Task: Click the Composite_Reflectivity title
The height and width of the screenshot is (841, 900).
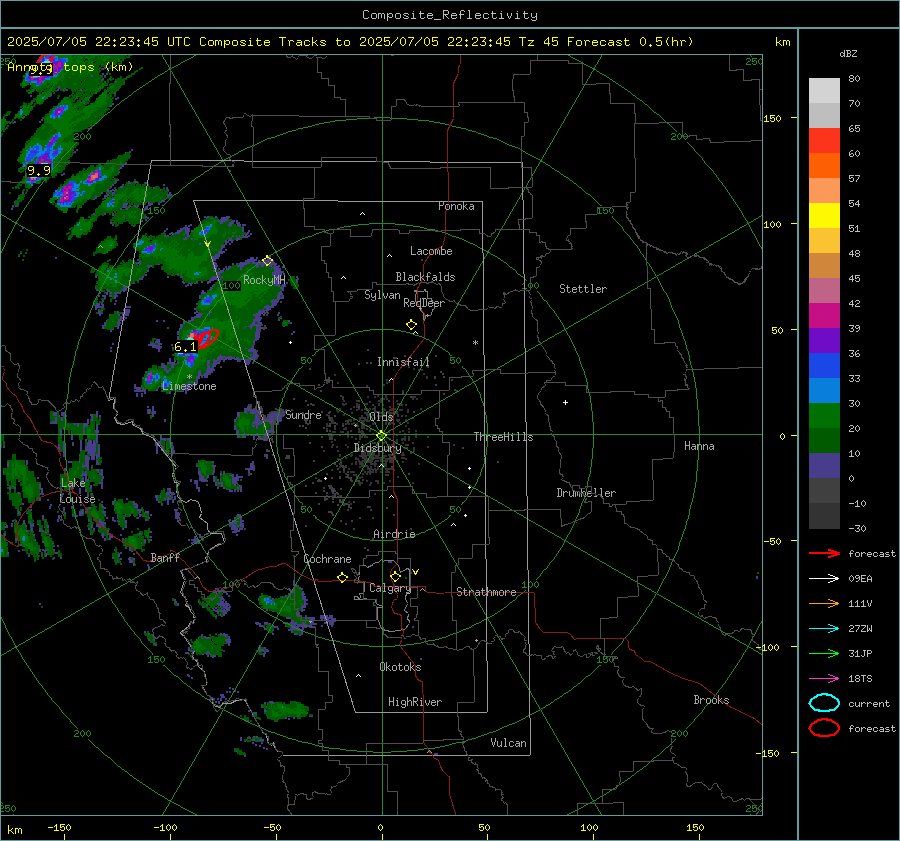Action: [x=450, y=15]
